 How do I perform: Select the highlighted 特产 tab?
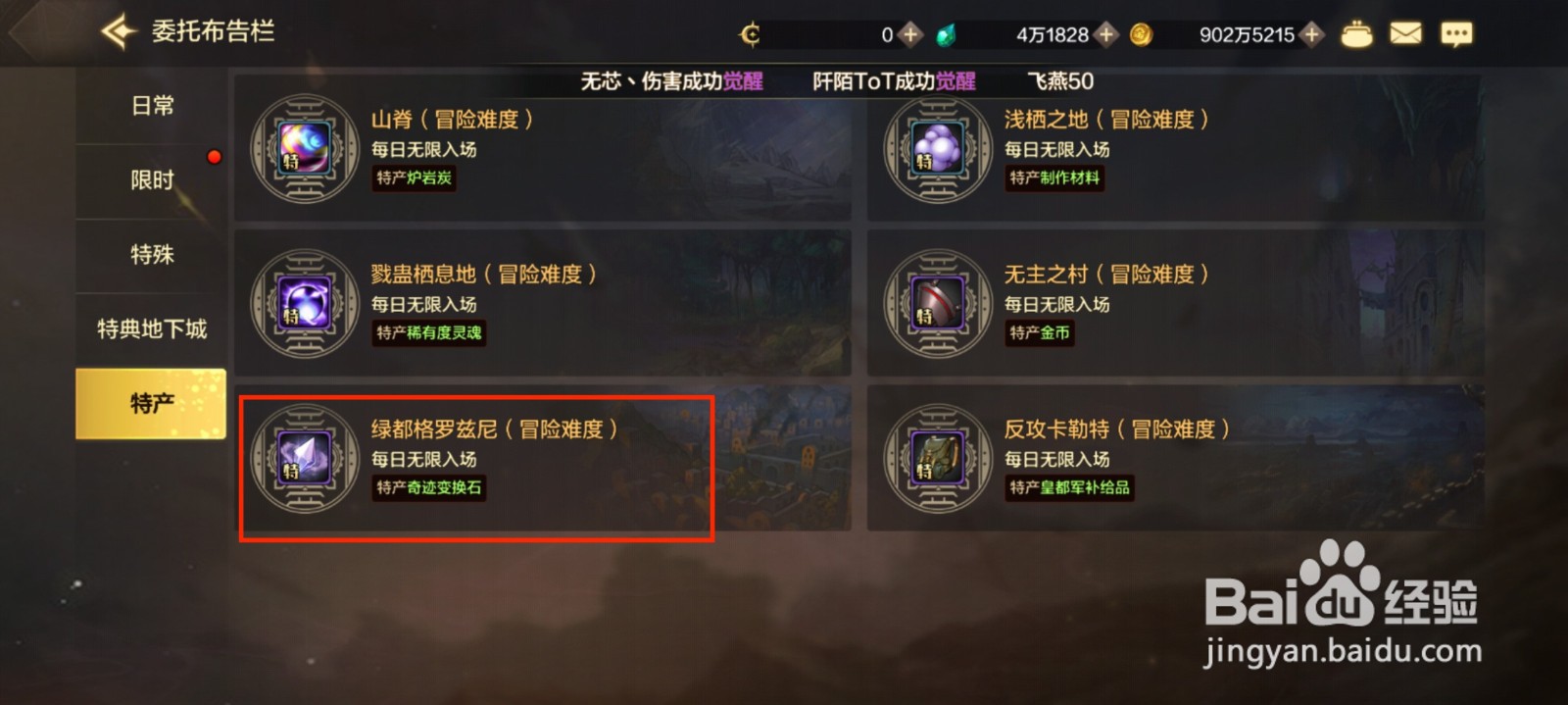(151, 403)
